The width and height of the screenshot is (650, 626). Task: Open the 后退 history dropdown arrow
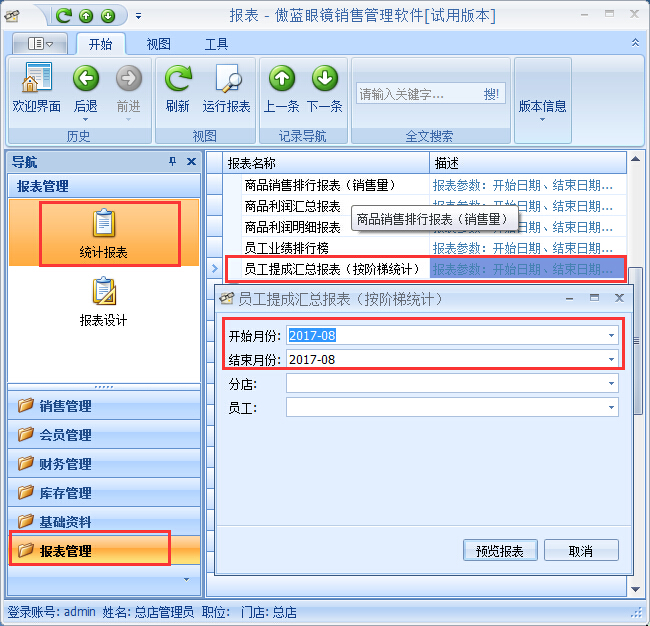(x=85, y=120)
